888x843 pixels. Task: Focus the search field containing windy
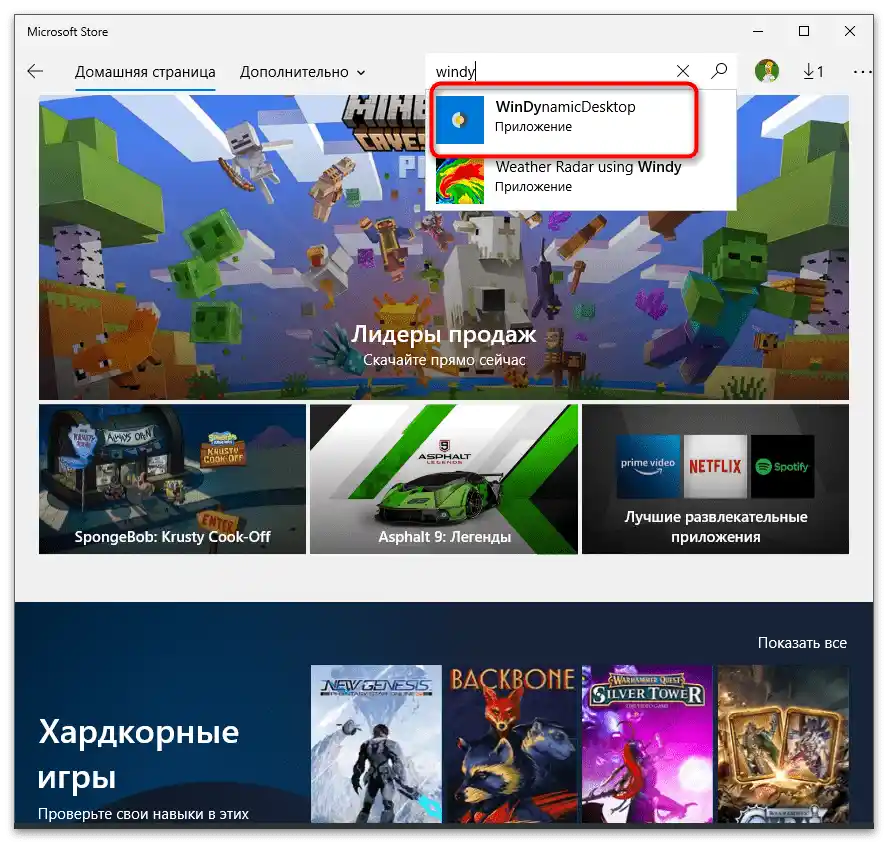coord(552,71)
